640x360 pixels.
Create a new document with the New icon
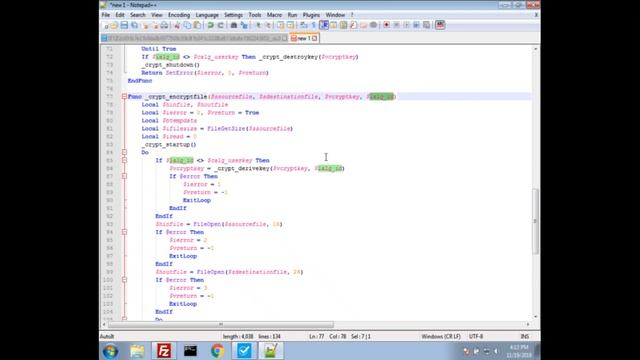[x=106, y=25]
